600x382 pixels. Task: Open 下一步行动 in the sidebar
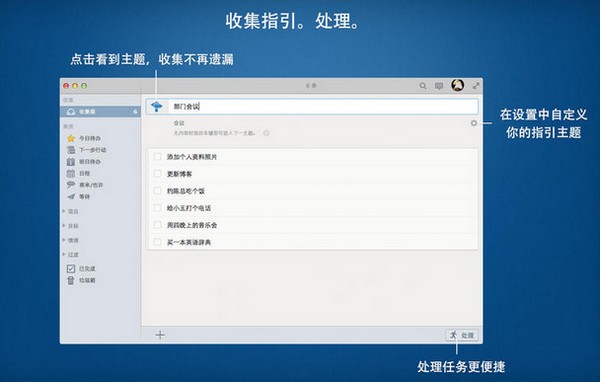86,150
